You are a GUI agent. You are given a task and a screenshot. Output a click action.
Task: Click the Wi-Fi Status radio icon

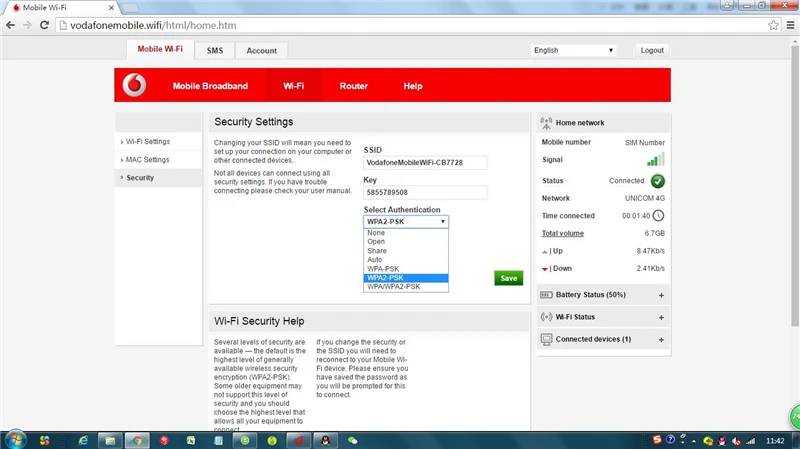click(546, 317)
